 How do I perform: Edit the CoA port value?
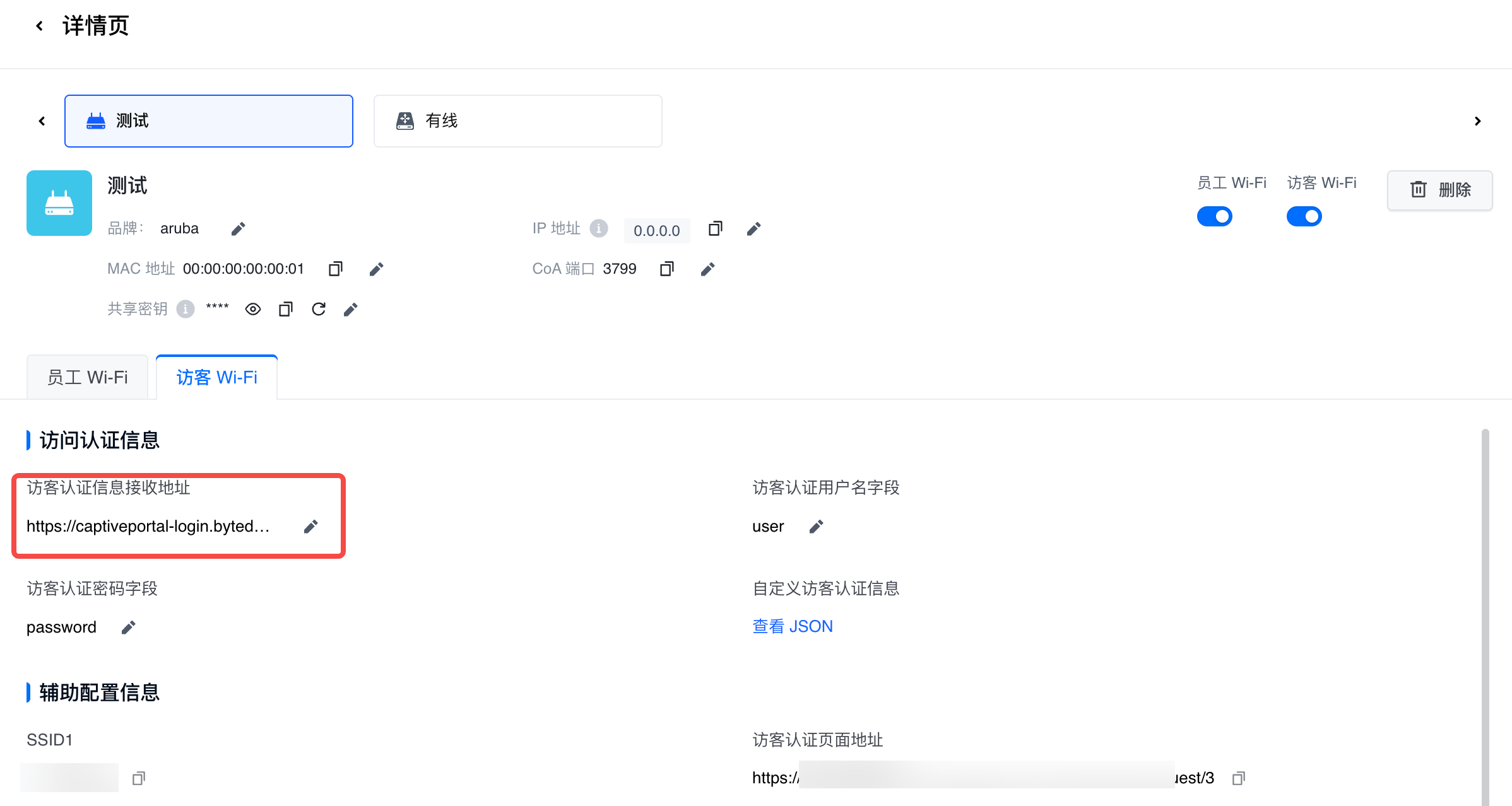[x=707, y=268]
